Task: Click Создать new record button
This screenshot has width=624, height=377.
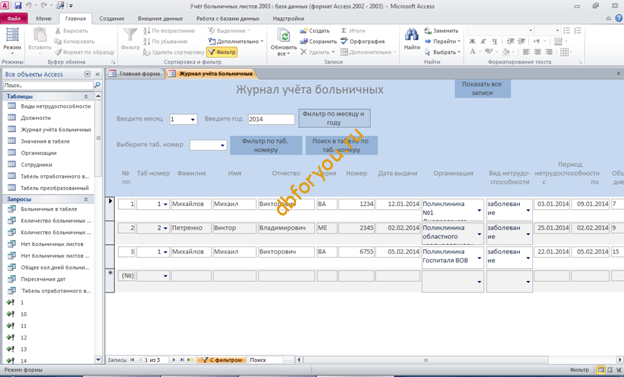Action: [x=315, y=31]
